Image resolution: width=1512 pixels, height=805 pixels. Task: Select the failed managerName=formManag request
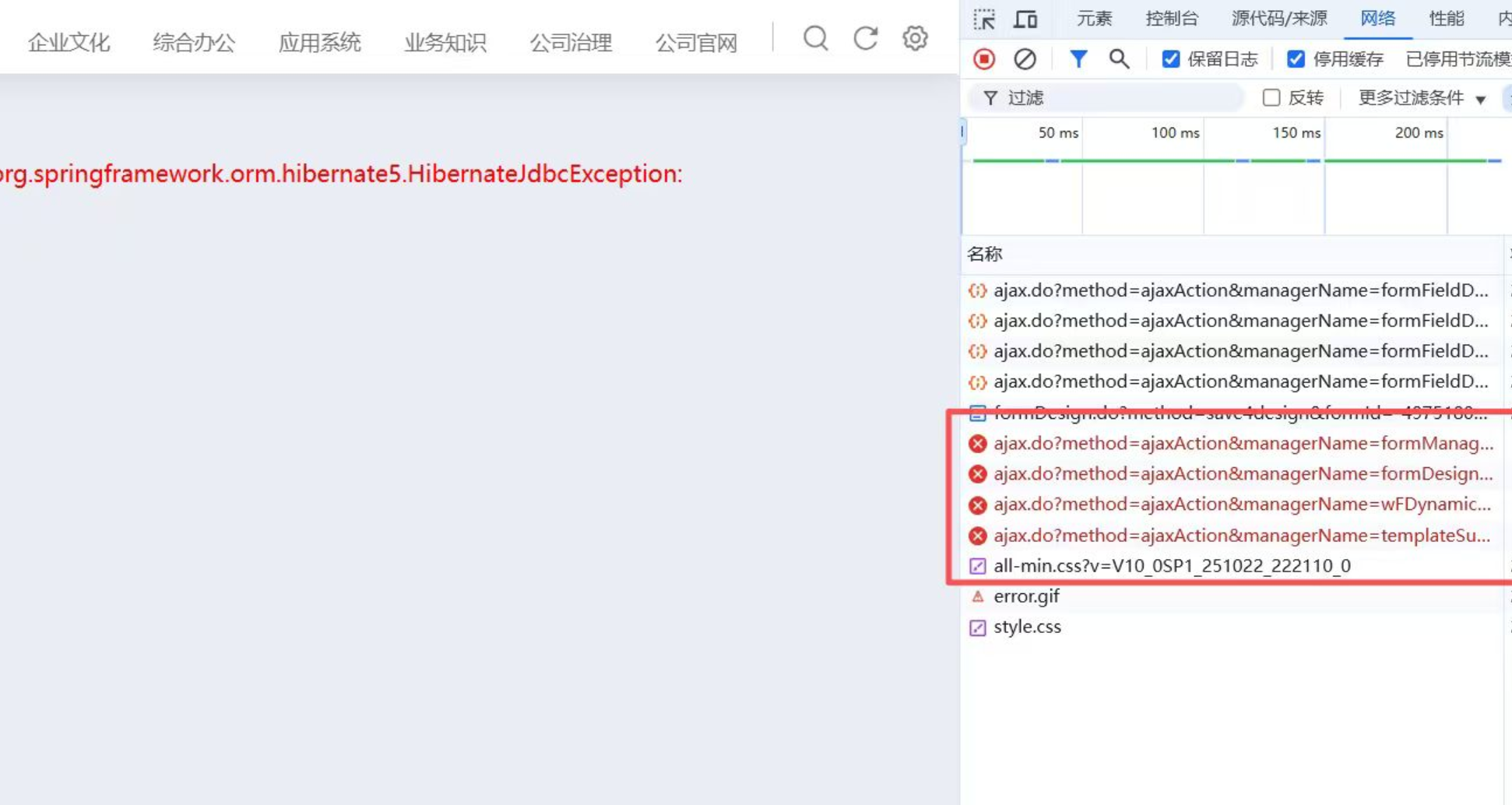(1233, 444)
